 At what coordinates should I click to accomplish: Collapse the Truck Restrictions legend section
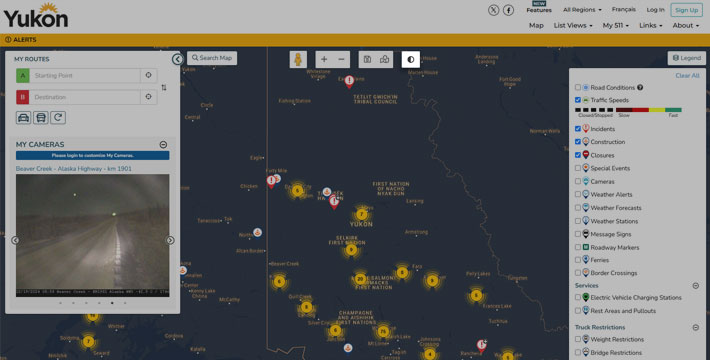(696, 327)
